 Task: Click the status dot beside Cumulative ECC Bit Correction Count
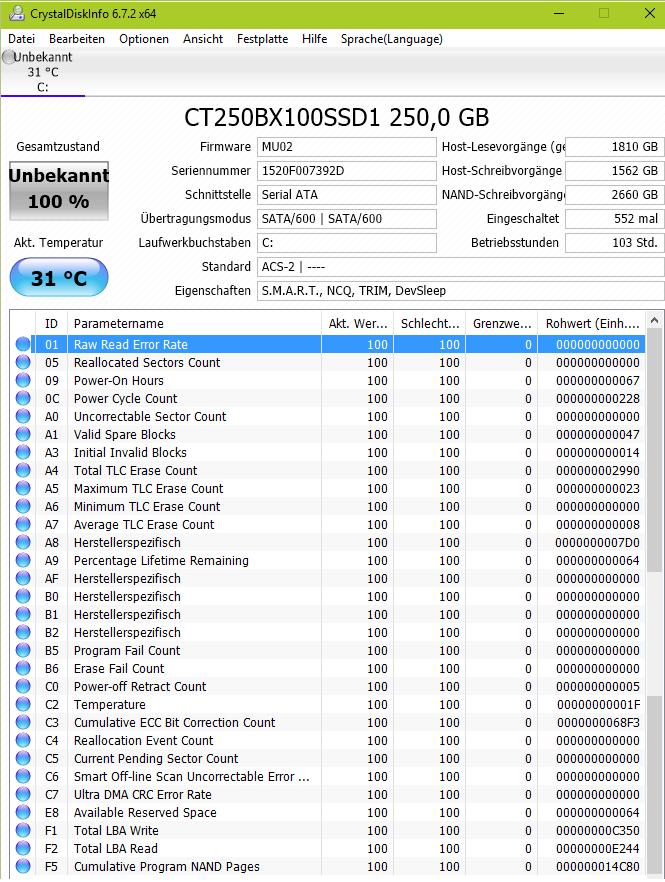coord(23,722)
